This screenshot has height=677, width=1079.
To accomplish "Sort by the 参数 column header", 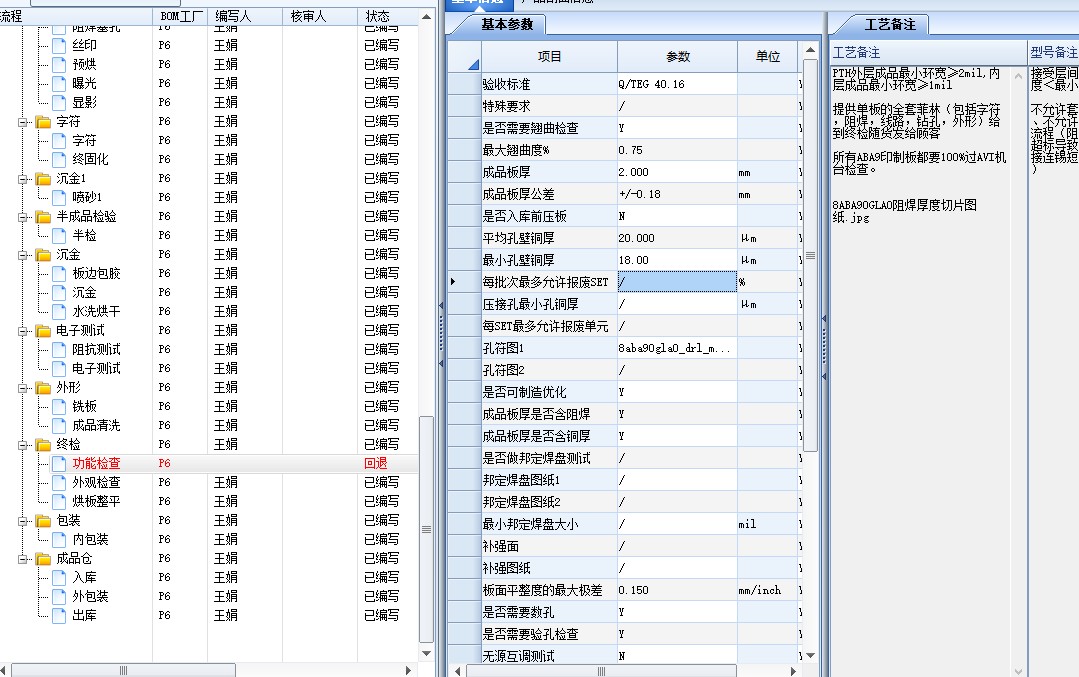I will tap(678, 56).
